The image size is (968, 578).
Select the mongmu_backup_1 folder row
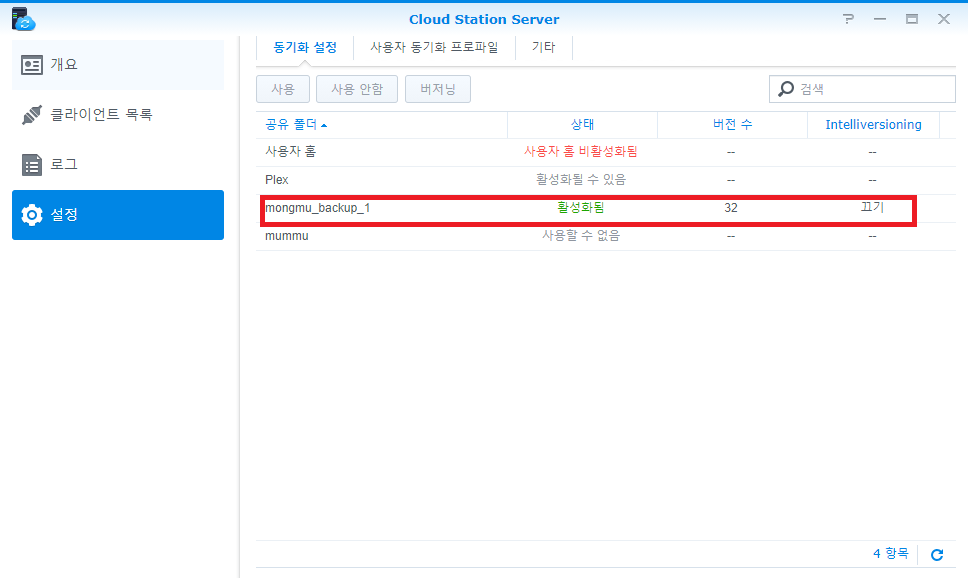tap(606, 208)
